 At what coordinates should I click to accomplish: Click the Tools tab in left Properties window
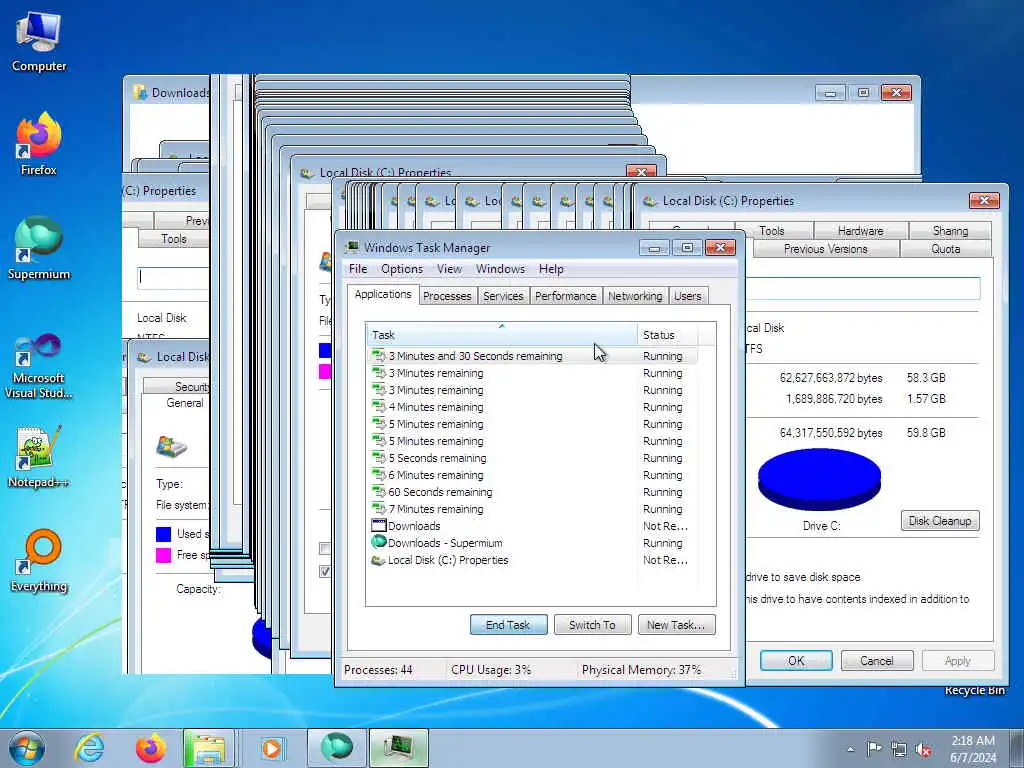(x=174, y=239)
